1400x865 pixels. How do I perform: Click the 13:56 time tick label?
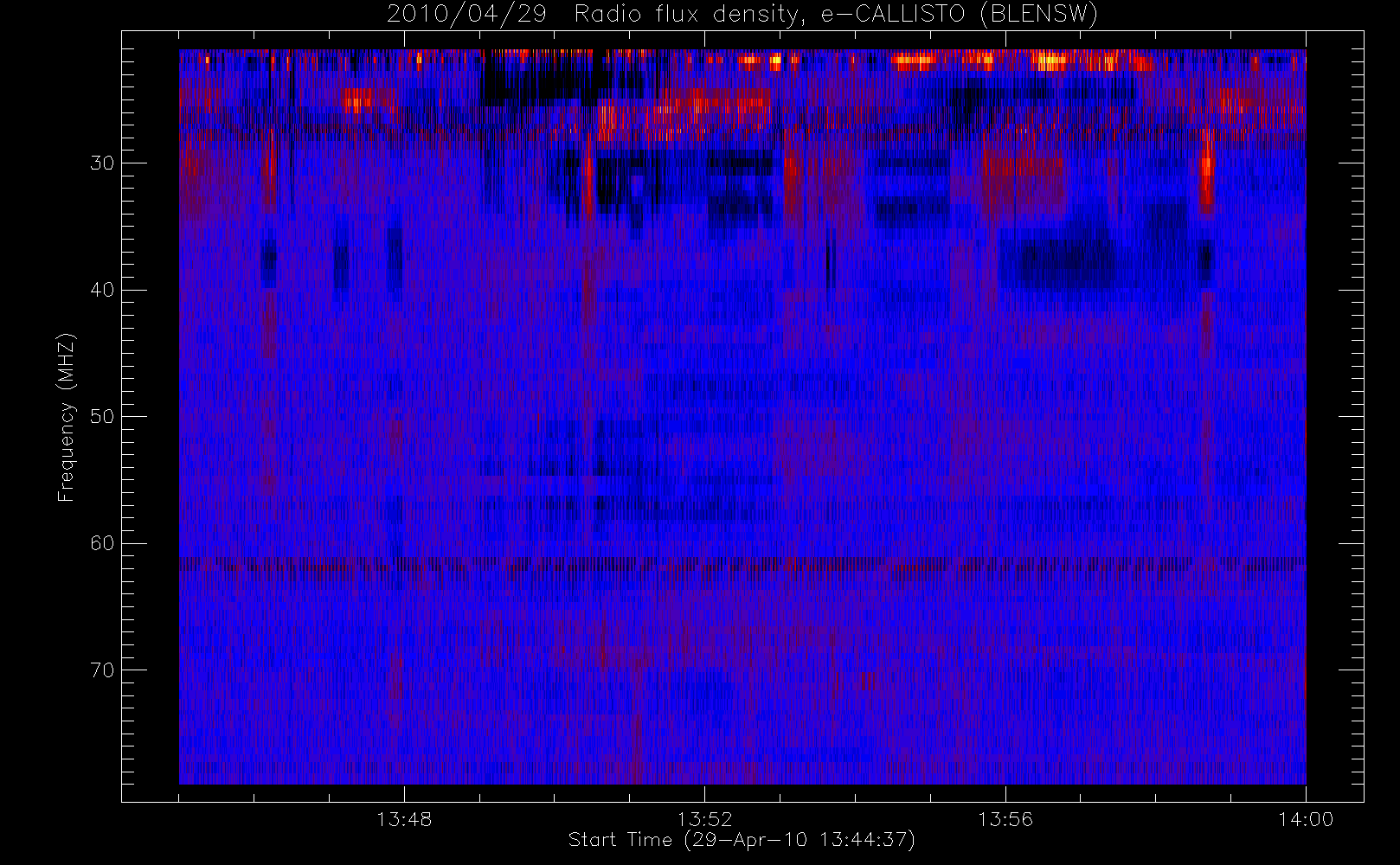tap(1005, 819)
